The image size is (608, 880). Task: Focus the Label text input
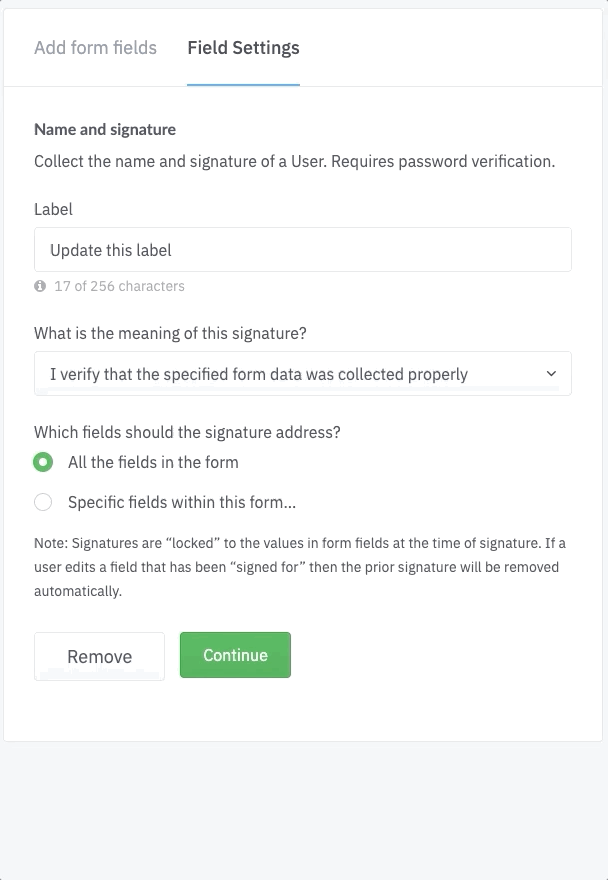tap(302, 250)
